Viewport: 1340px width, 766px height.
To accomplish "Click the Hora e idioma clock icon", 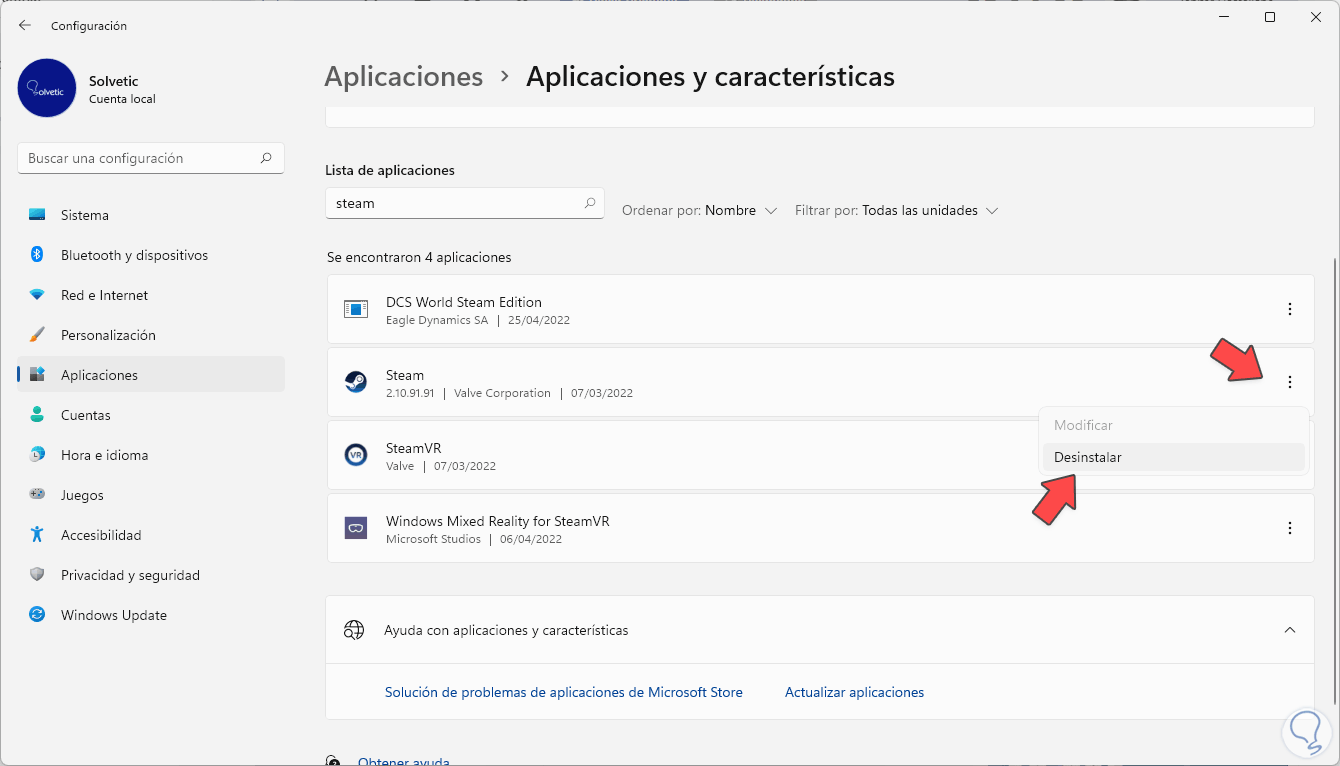I will [37, 455].
